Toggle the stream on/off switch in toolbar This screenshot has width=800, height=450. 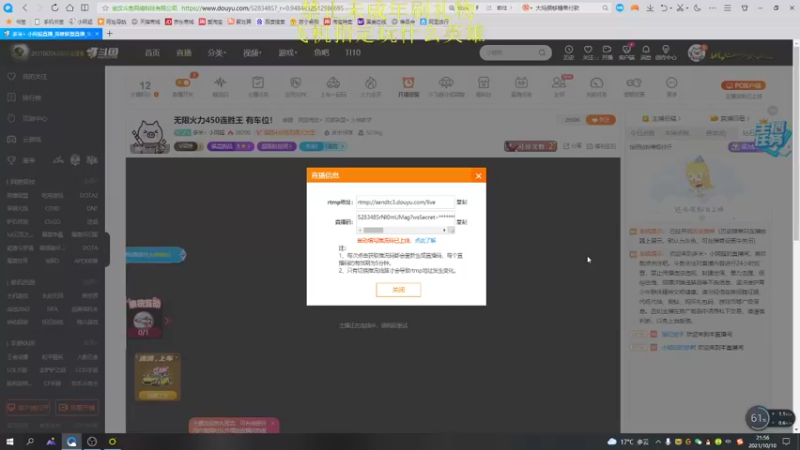[x=183, y=83]
